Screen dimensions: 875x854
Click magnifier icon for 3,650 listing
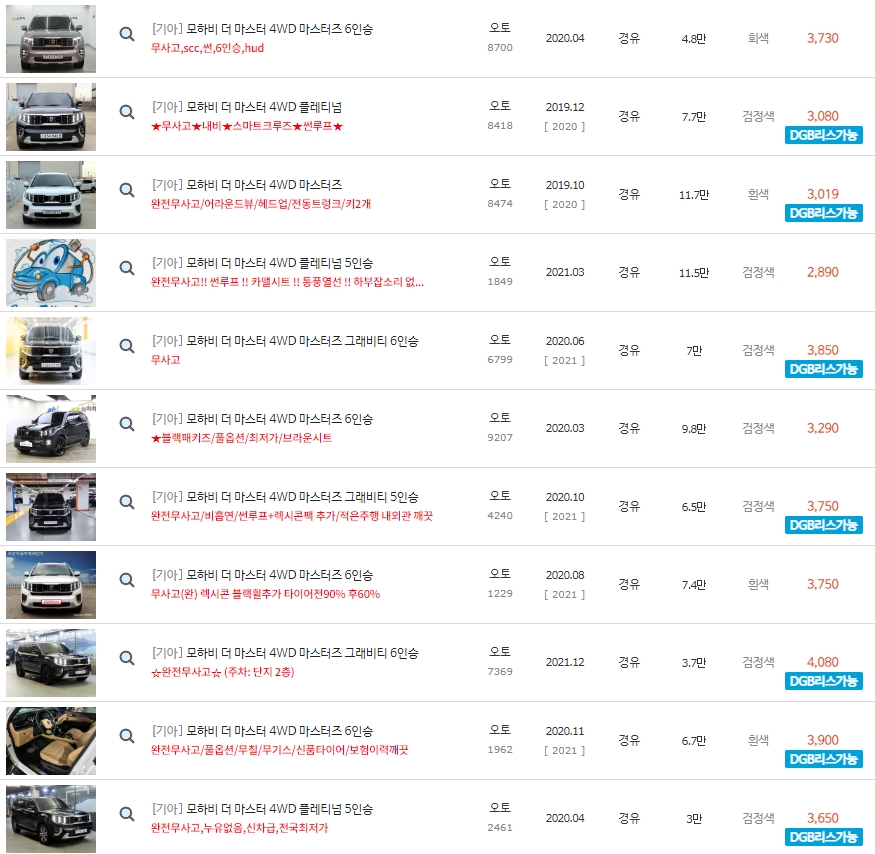tap(127, 814)
